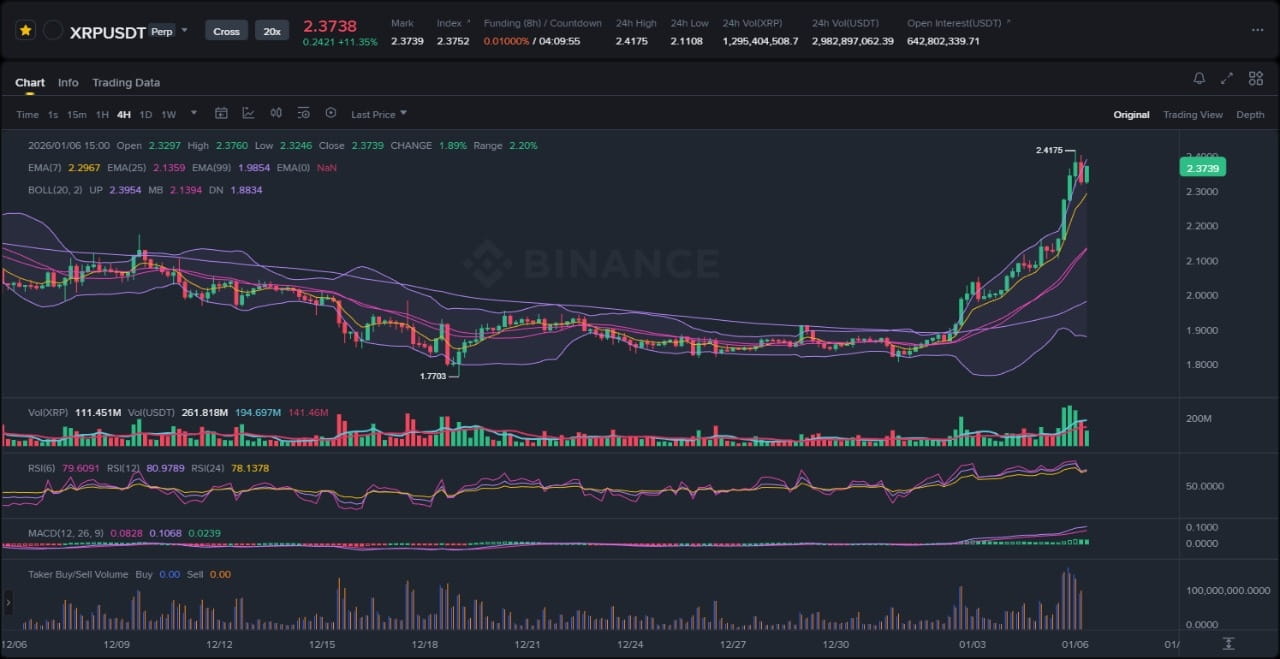Open the Trading Data tab
This screenshot has height=659, width=1280.
(126, 83)
